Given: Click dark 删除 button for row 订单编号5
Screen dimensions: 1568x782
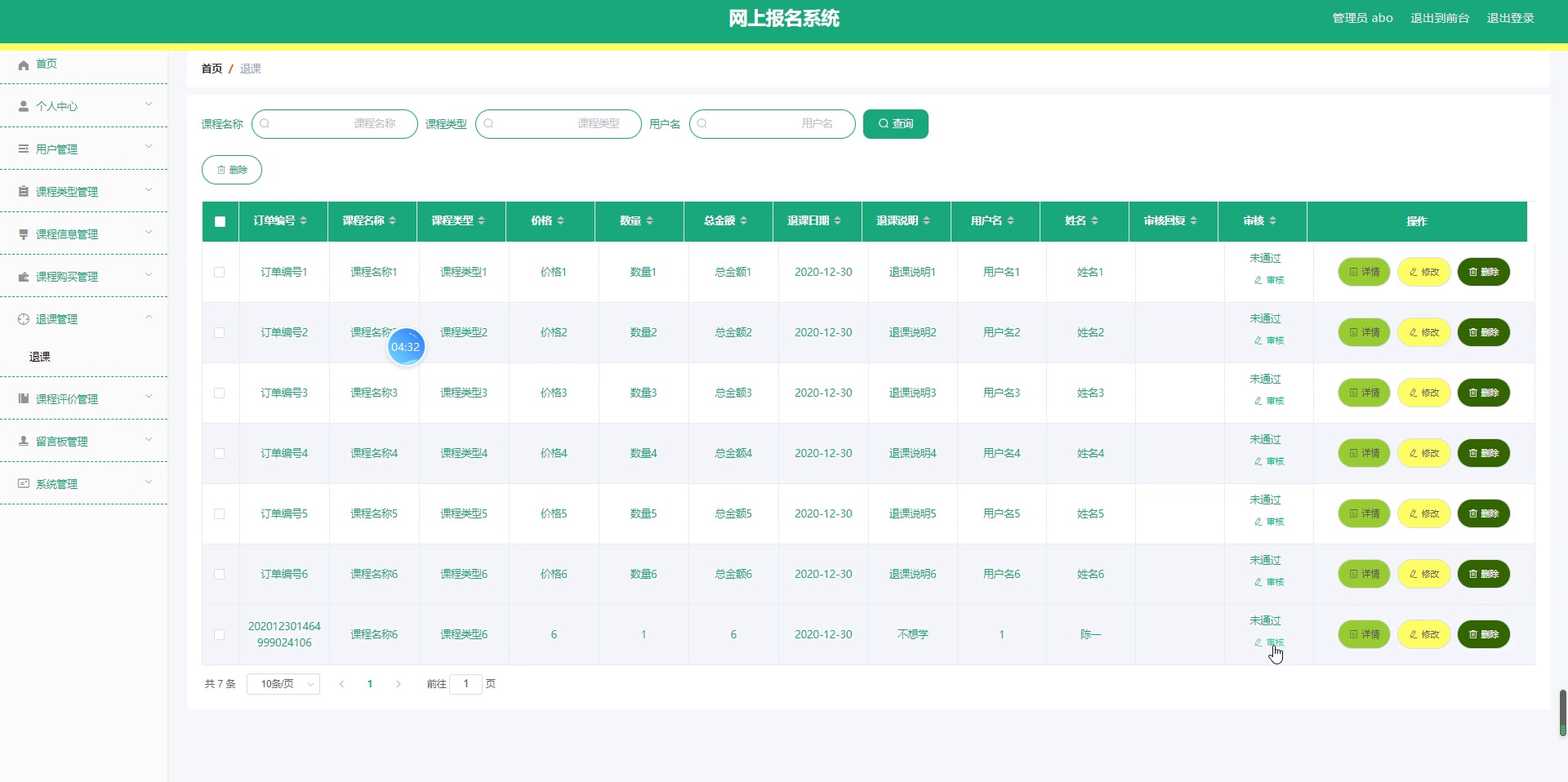Looking at the screenshot, I should tap(1484, 514).
